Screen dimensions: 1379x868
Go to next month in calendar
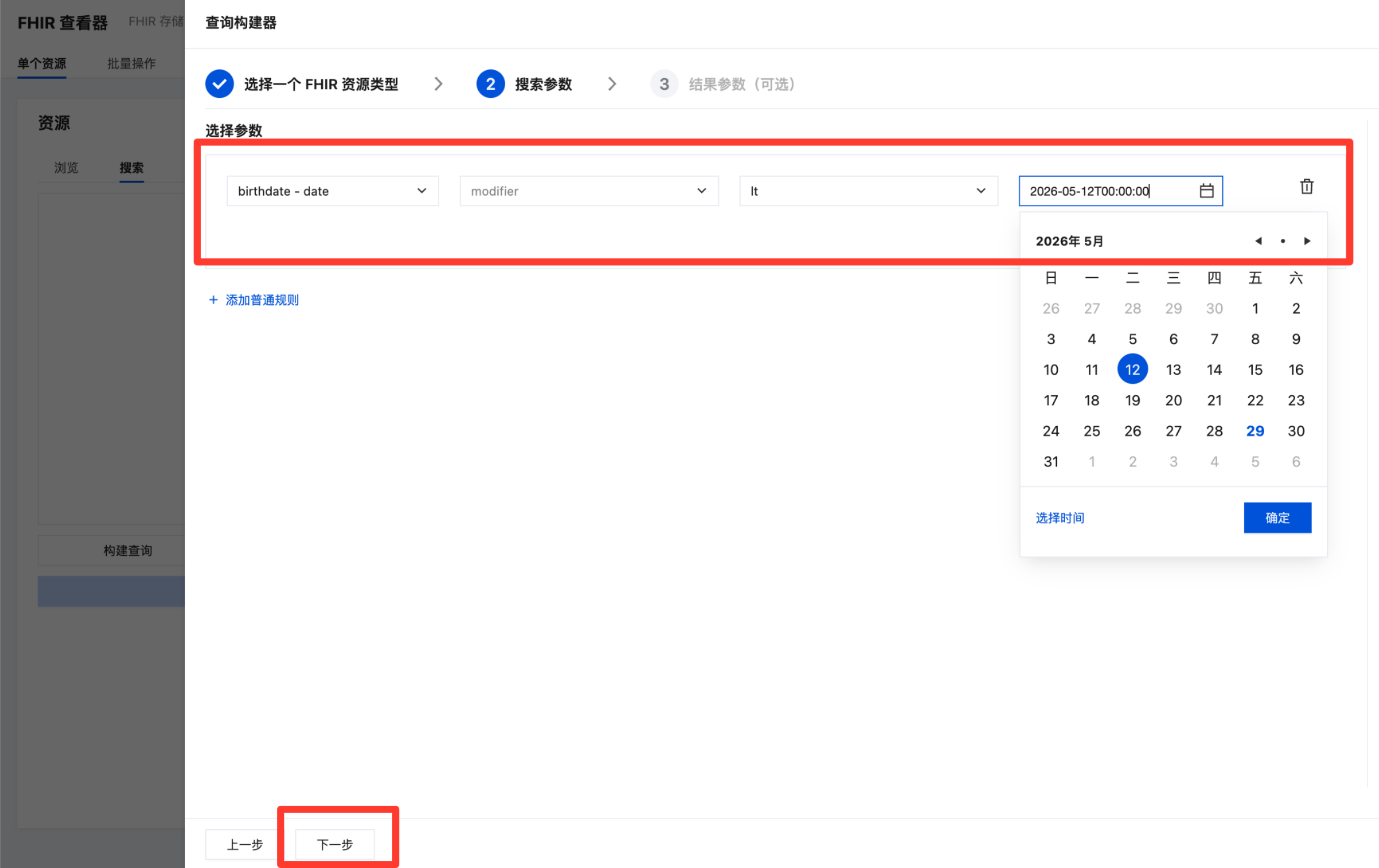tap(1307, 241)
